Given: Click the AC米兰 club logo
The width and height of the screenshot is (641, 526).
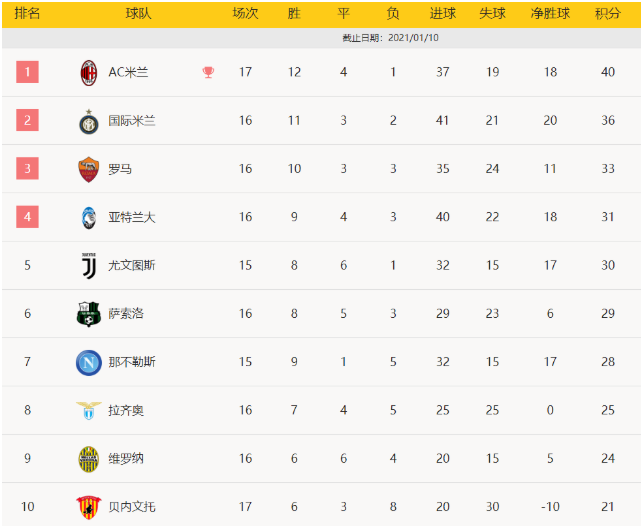Looking at the screenshot, I should click(x=89, y=72).
